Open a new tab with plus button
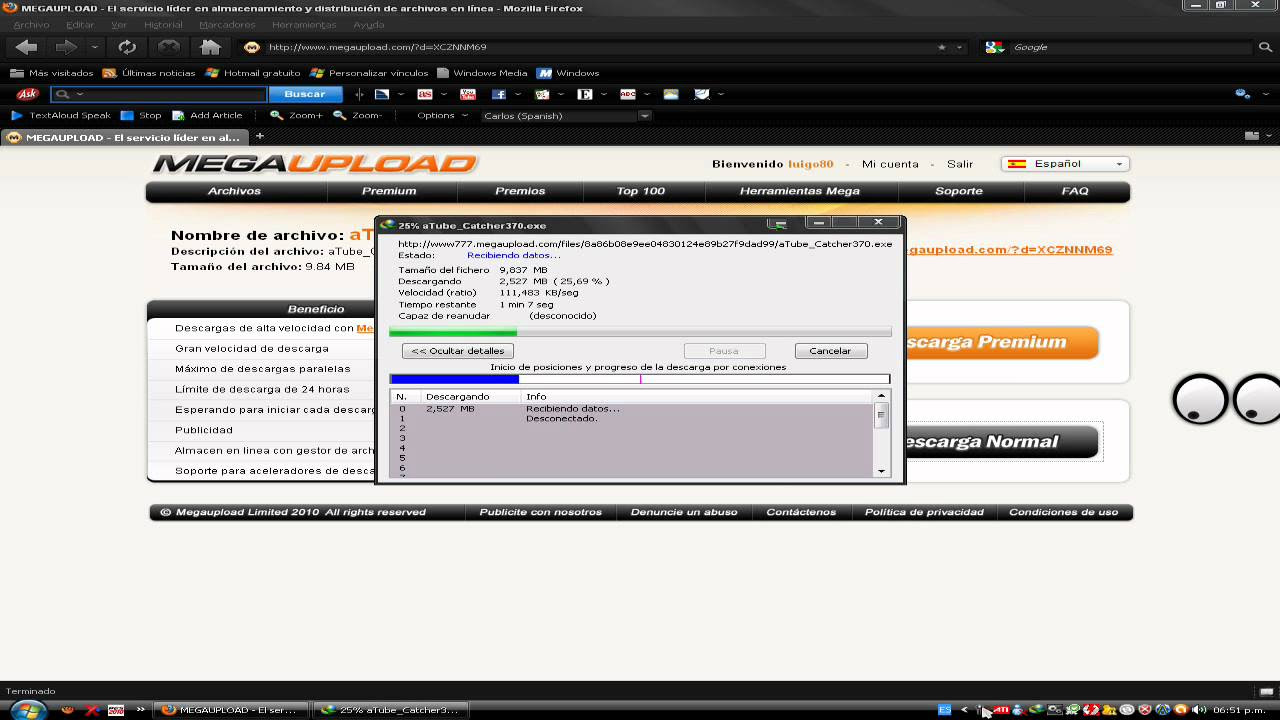Image resolution: width=1280 pixels, height=720 pixels. tap(260, 136)
